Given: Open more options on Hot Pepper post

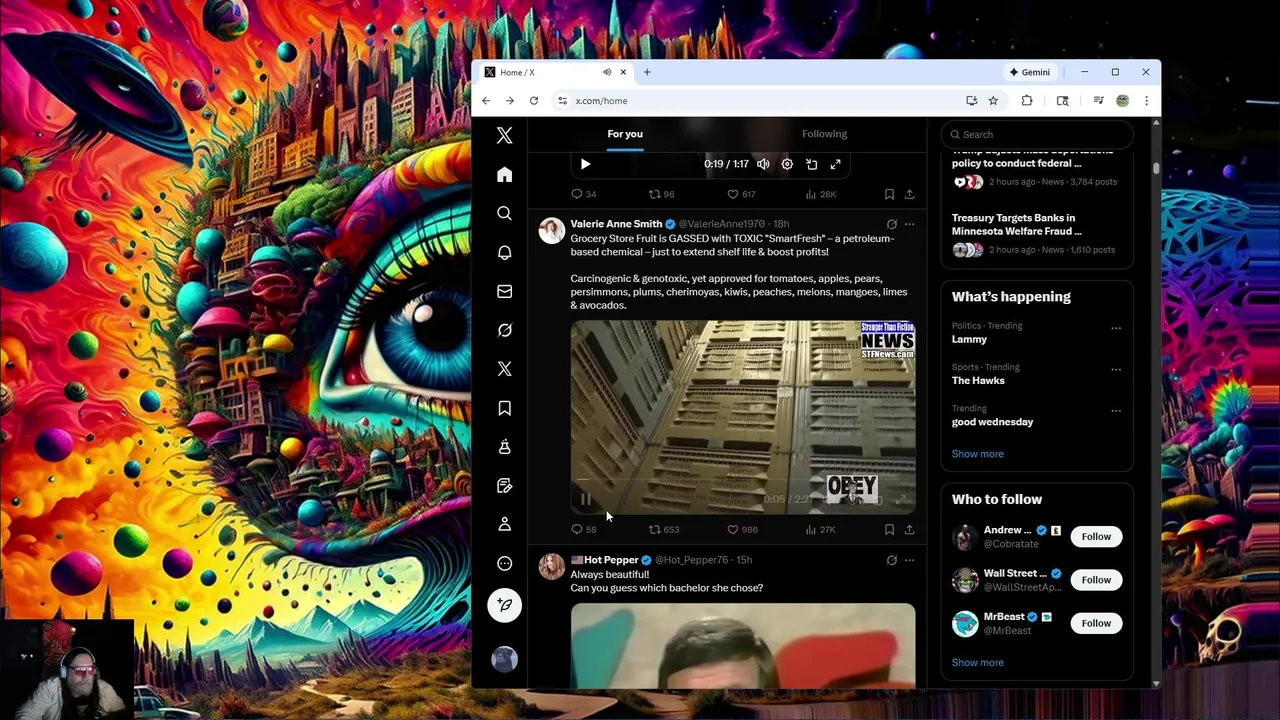Looking at the screenshot, I should [909, 560].
